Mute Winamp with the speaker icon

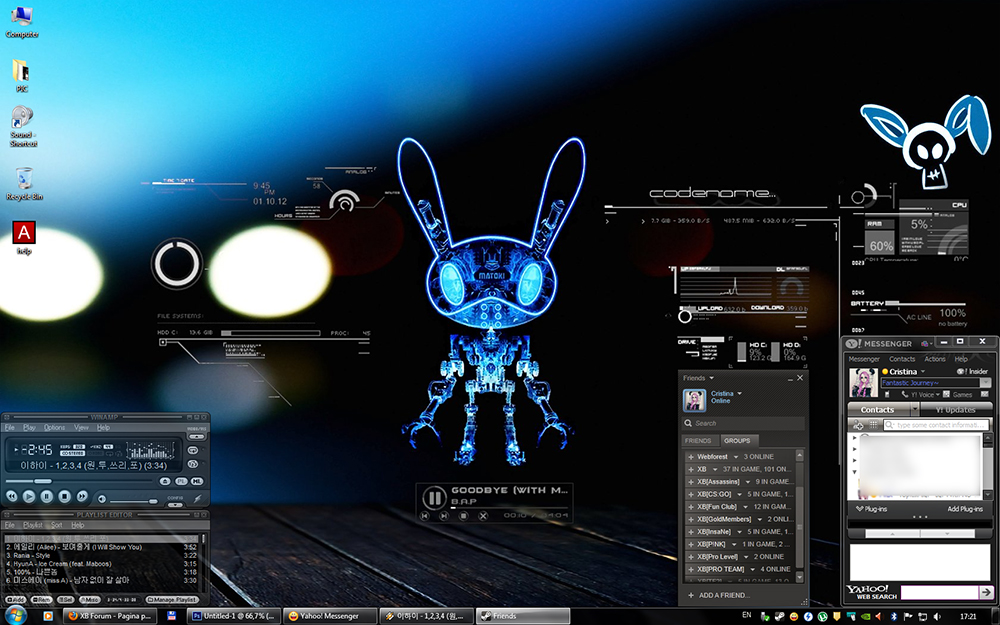(x=101, y=499)
